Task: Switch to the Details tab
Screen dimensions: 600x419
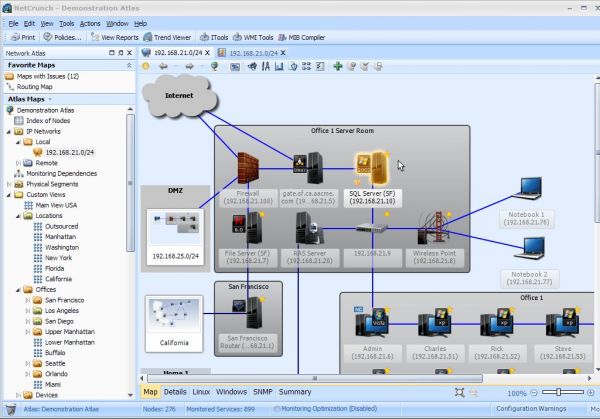Action: coord(175,392)
